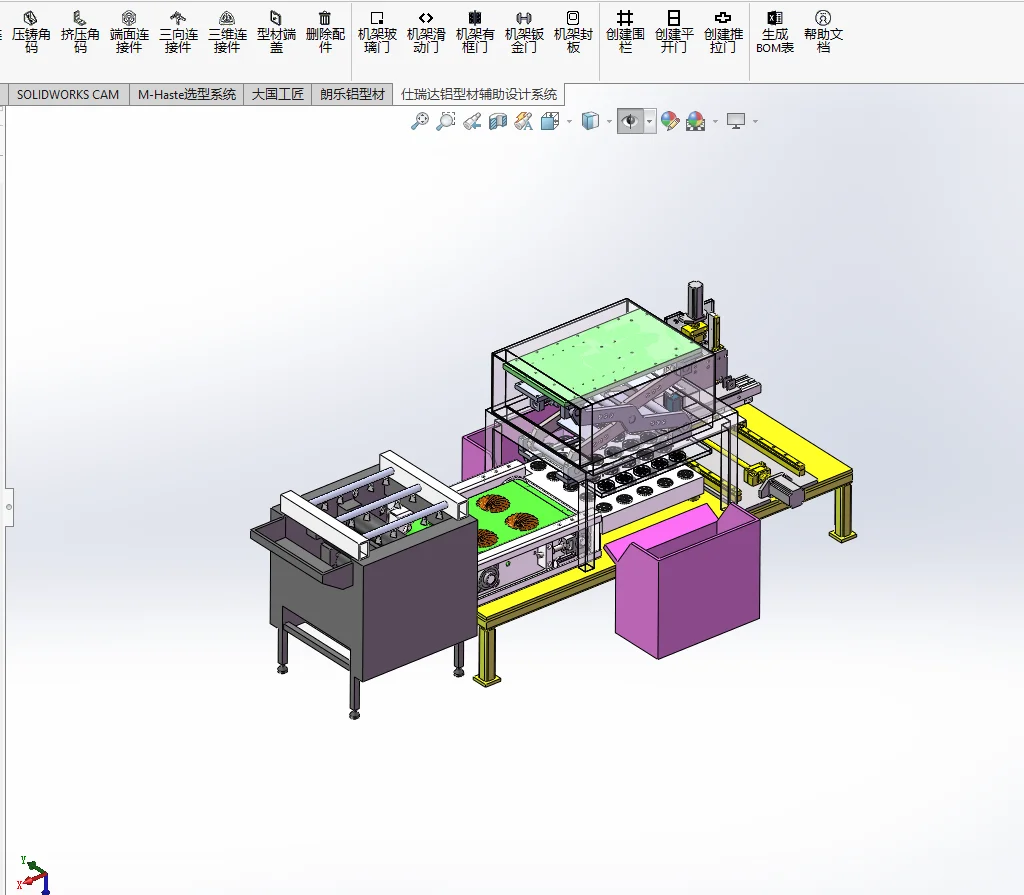Add a 三维连接件 connector
The height and width of the screenshot is (895, 1024).
227,31
